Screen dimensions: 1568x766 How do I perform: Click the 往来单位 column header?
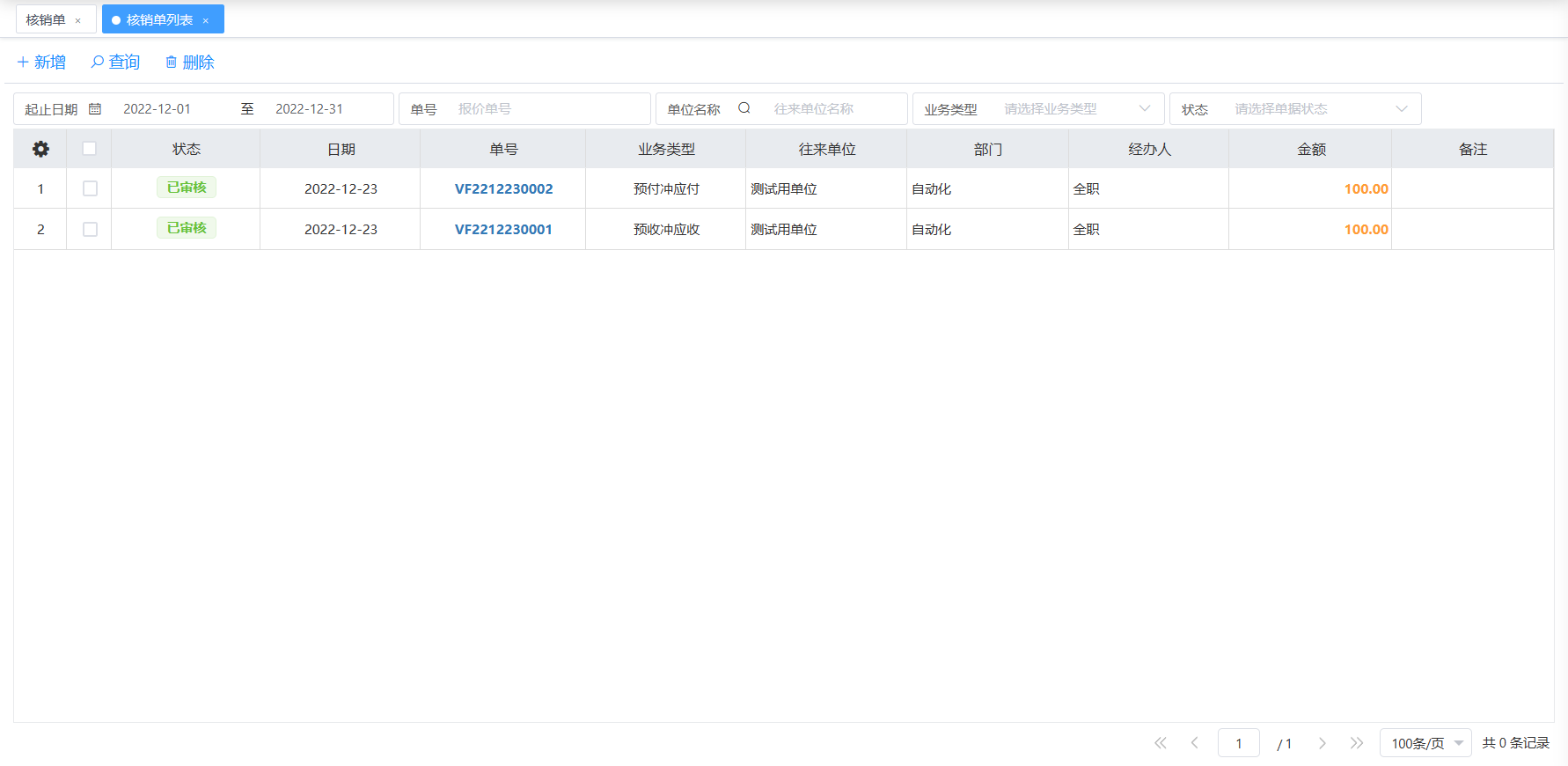(826, 149)
